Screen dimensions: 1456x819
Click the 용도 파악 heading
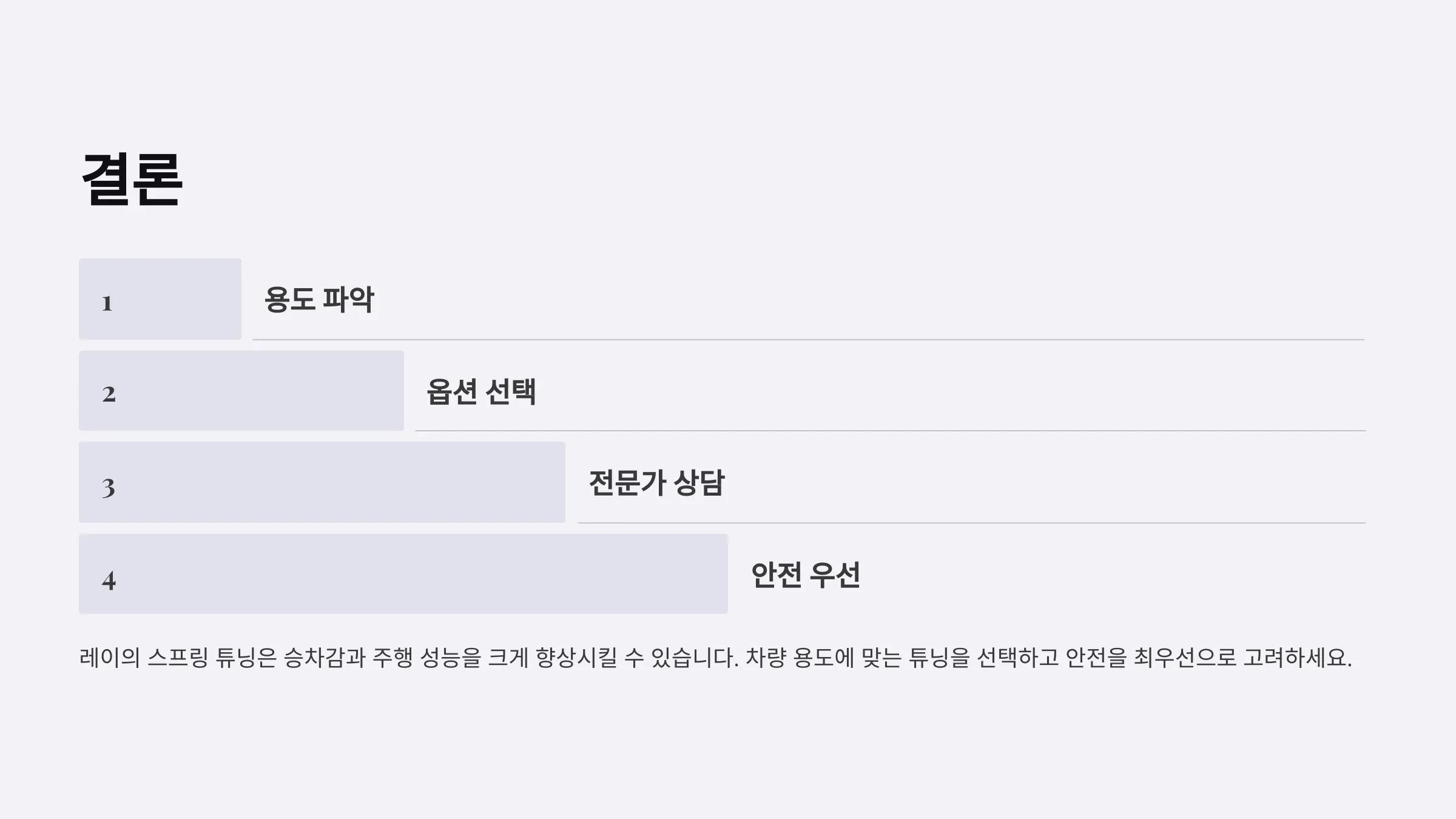(319, 299)
